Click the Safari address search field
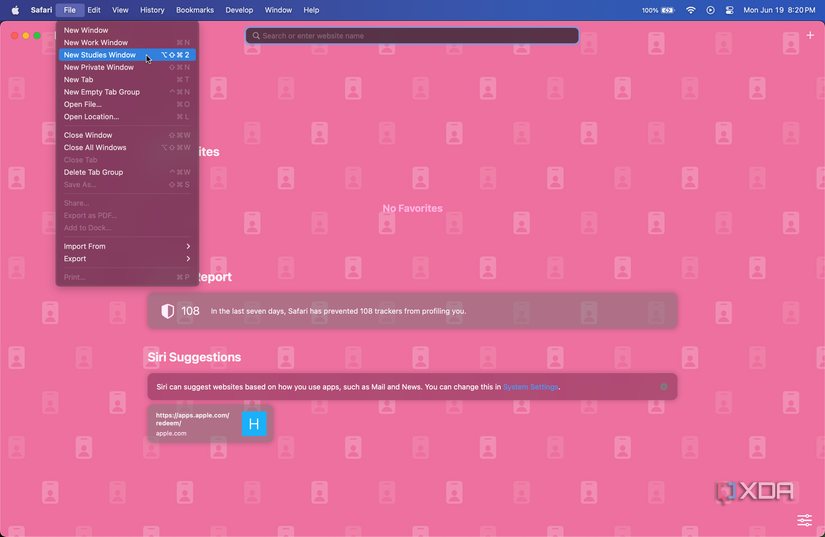Image resolution: width=825 pixels, height=537 pixels. pyautogui.click(x=412, y=36)
